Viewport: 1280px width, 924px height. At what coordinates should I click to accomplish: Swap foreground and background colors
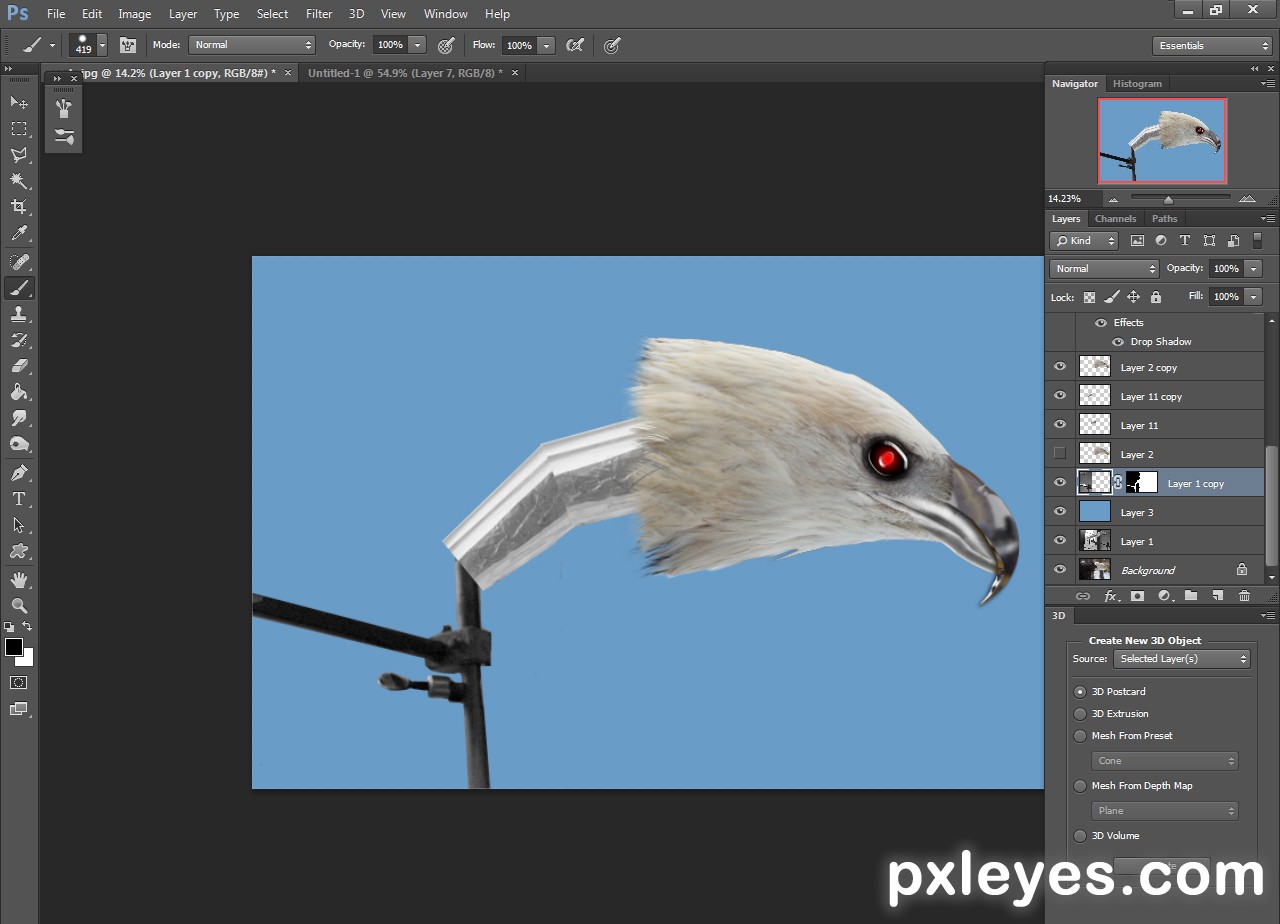(28, 627)
